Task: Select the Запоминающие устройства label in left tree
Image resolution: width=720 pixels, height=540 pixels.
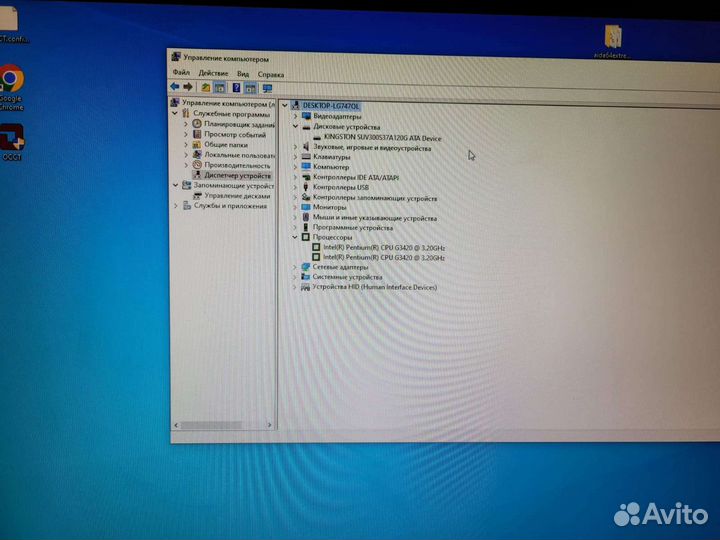Action: click(x=233, y=186)
